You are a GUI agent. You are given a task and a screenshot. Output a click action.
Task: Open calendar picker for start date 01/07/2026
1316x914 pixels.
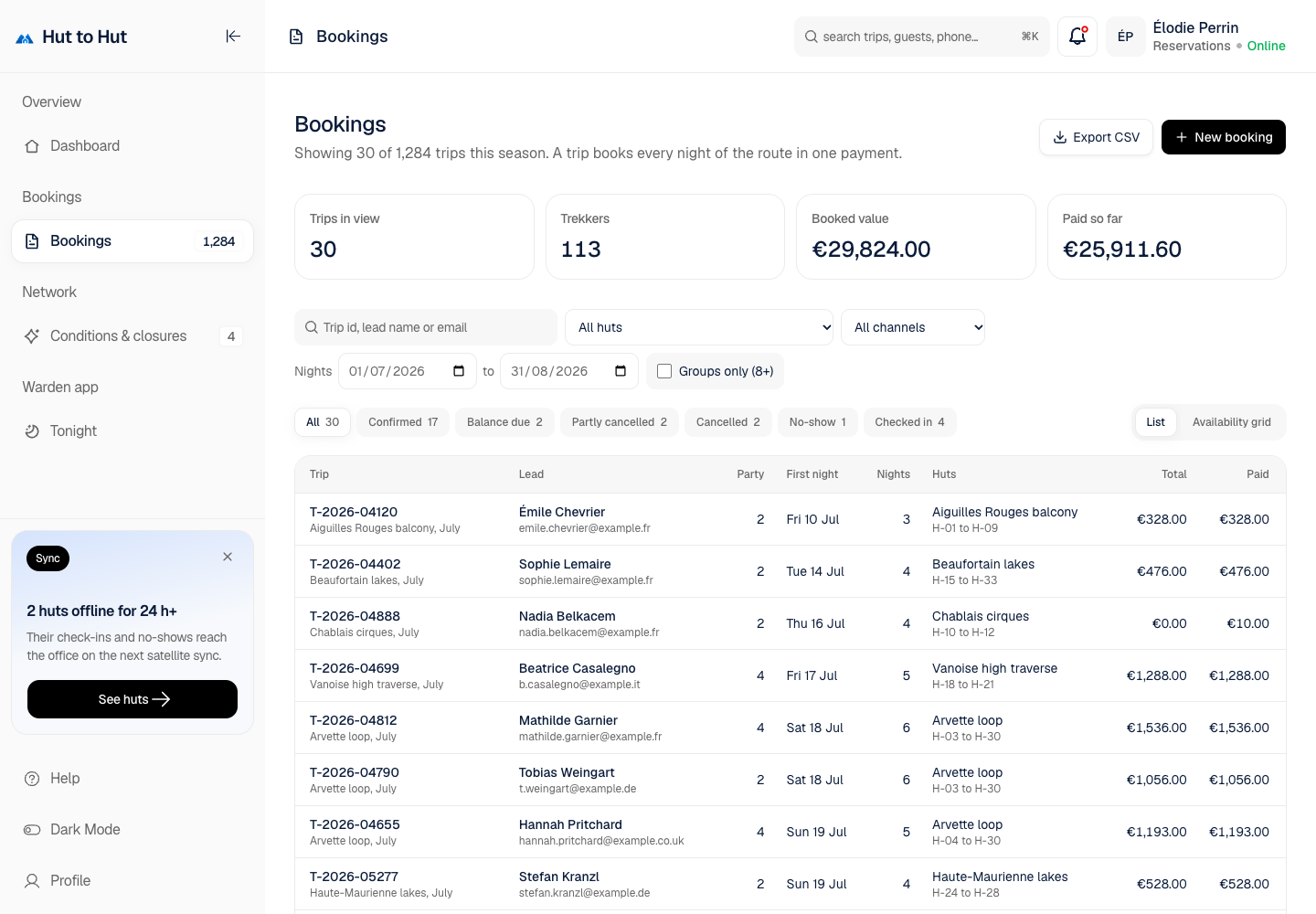point(459,371)
